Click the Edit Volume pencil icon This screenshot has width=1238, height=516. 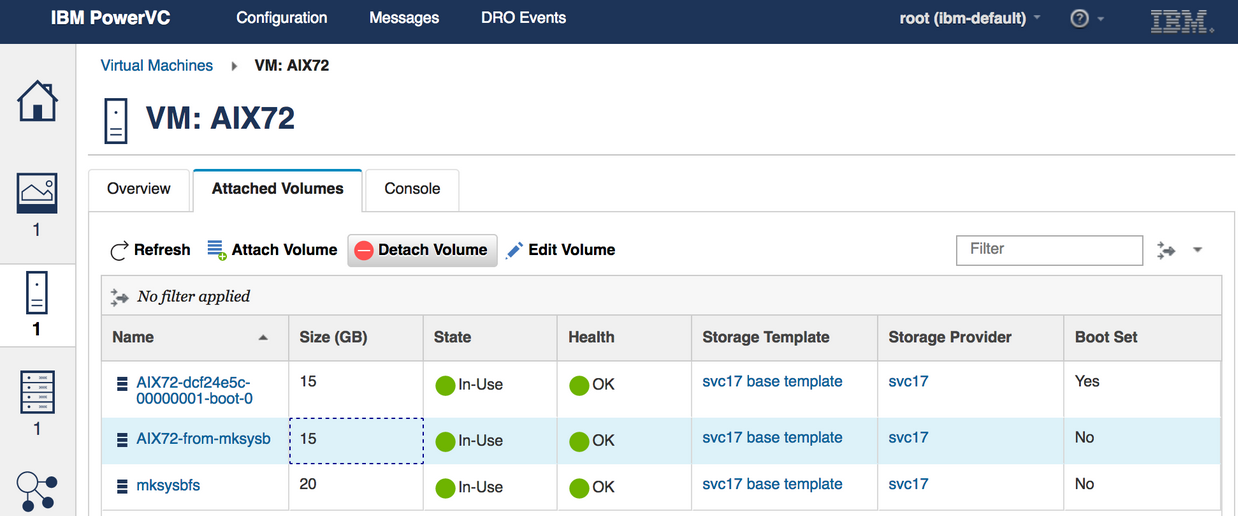(514, 250)
